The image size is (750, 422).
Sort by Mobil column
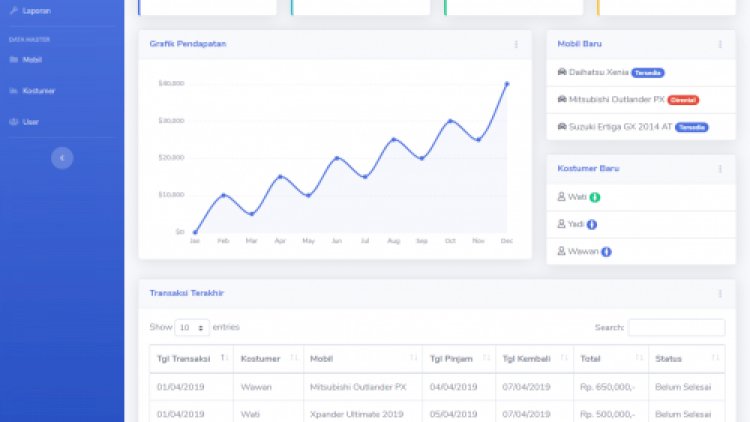coord(363,359)
